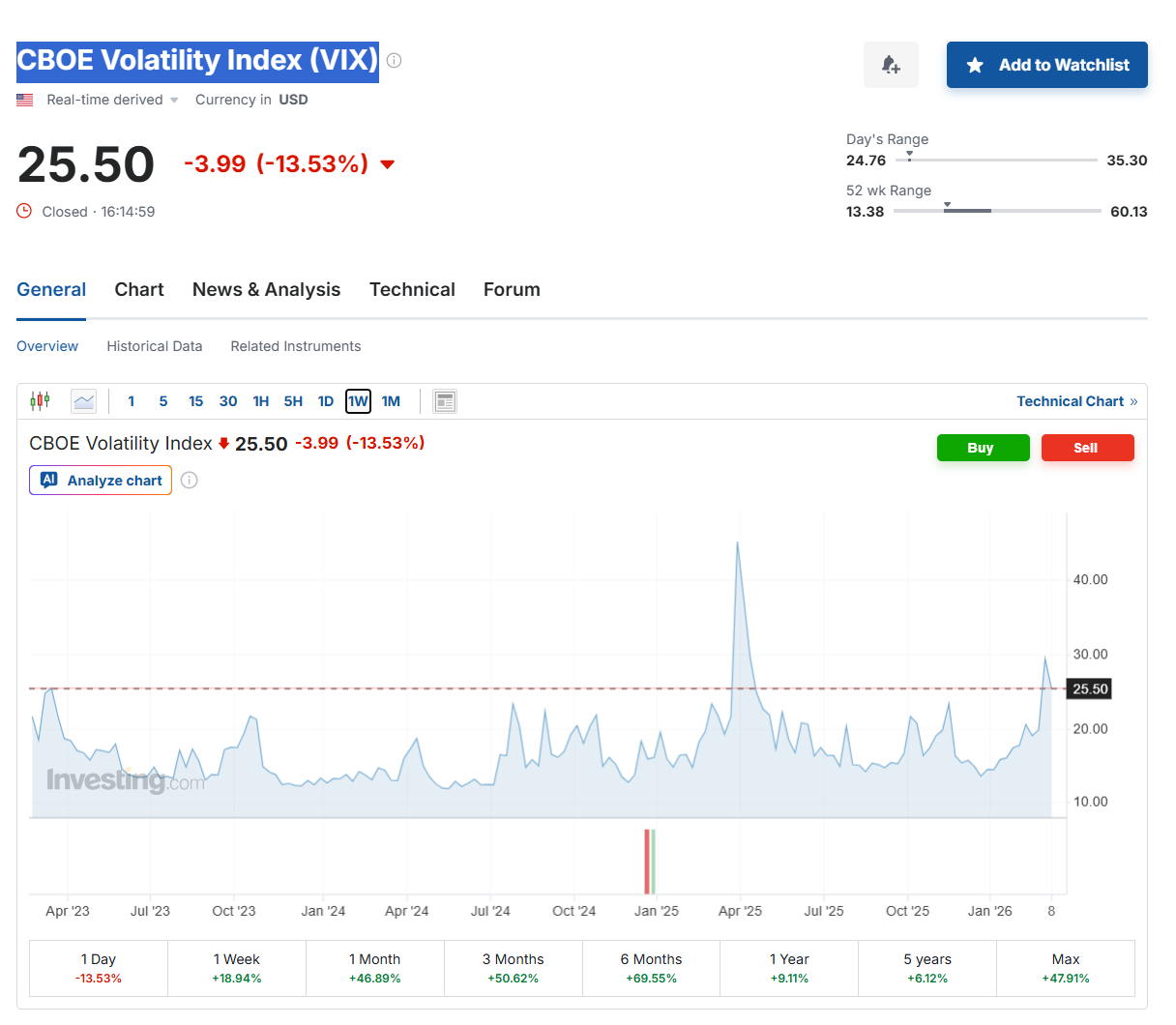The width and height of the screenshot is (1176, 1025).
Task: Set chart interval to 5 minutes
Action: tap(163, 401)
